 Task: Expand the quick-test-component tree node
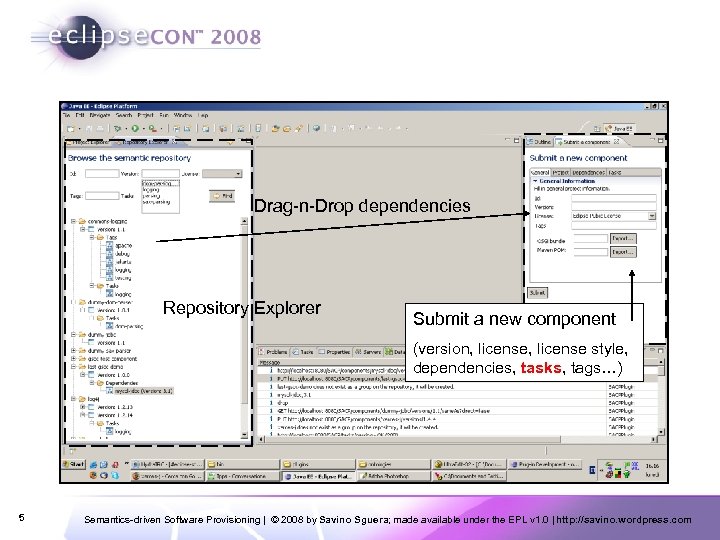click(x=73, y=359)
